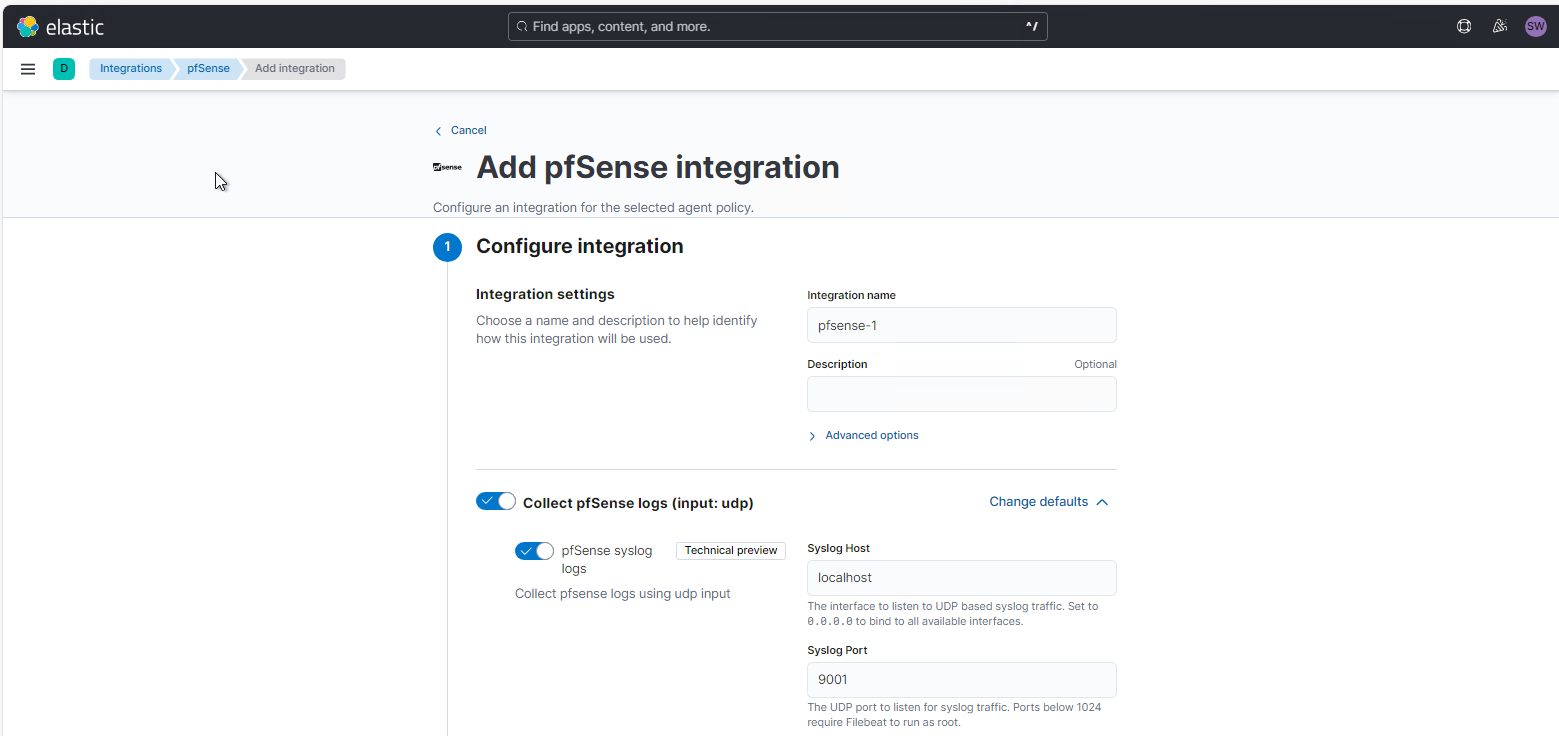Click the Configure integration heading

[580, 247]
